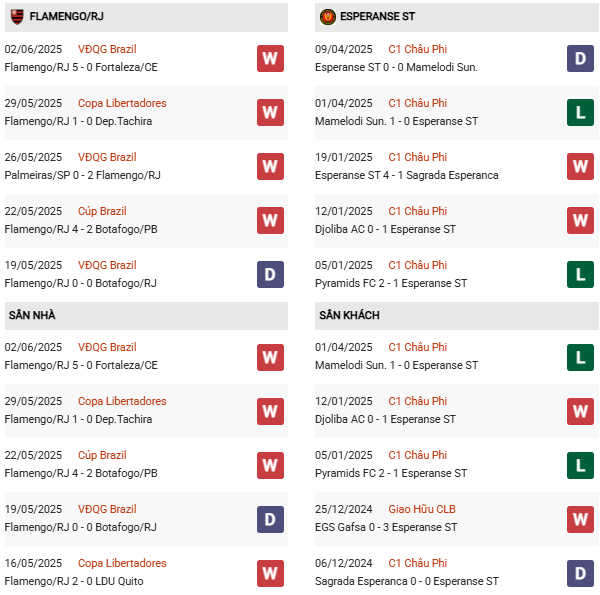Image resolution: width=600 pixels, height=595 pixels.
Task: Click W badge for Esperanse ST 4-1 Sagrada Esperanca
Action: 580,166
